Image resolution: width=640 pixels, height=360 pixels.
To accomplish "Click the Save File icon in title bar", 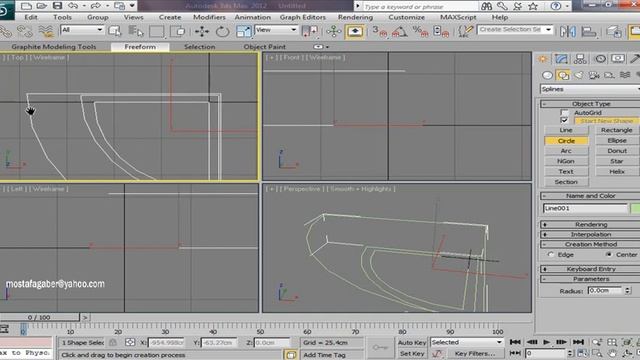I will 57,6.
